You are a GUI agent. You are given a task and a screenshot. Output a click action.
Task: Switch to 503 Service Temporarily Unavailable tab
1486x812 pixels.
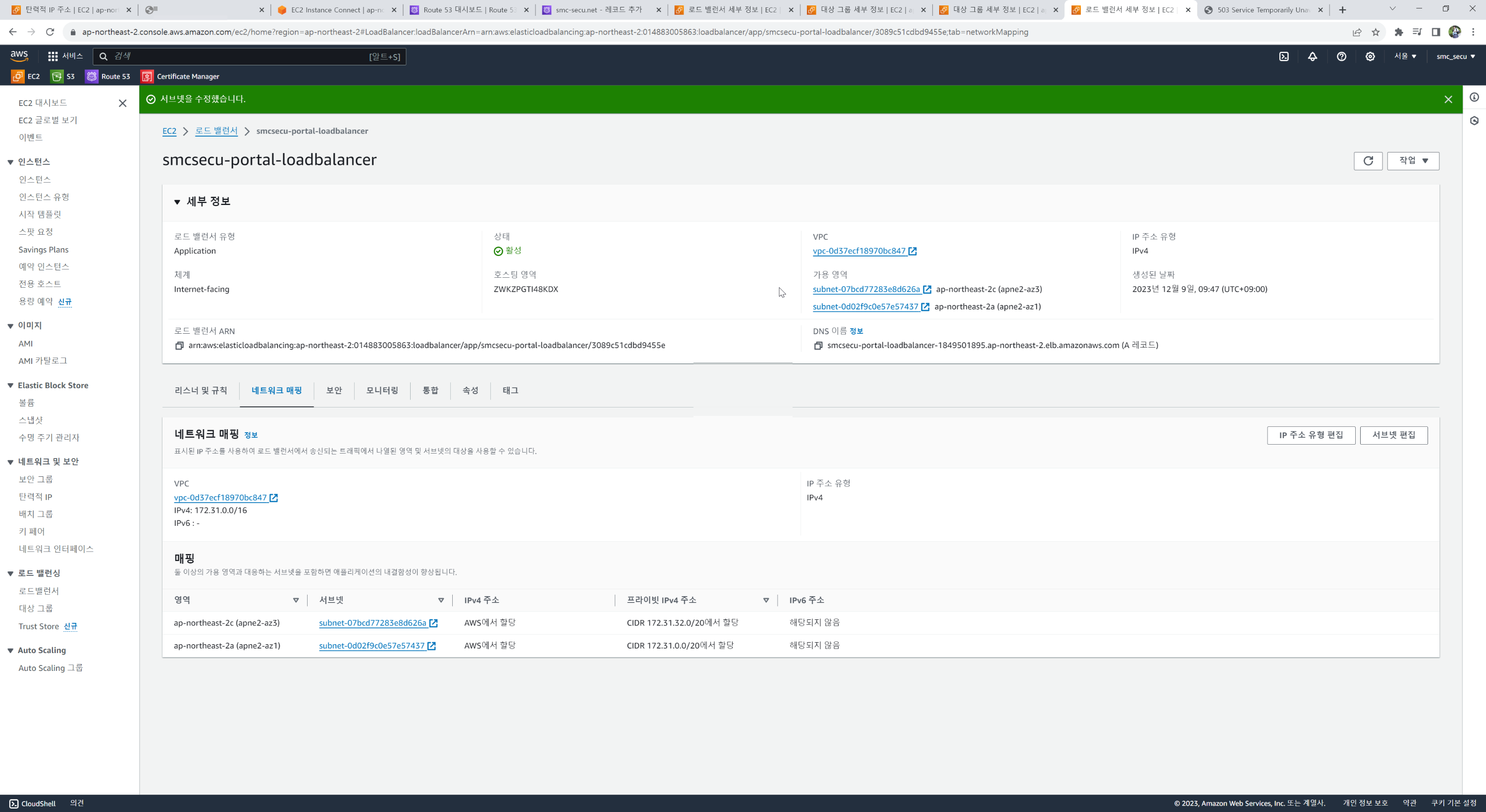tap(1262, 10)
